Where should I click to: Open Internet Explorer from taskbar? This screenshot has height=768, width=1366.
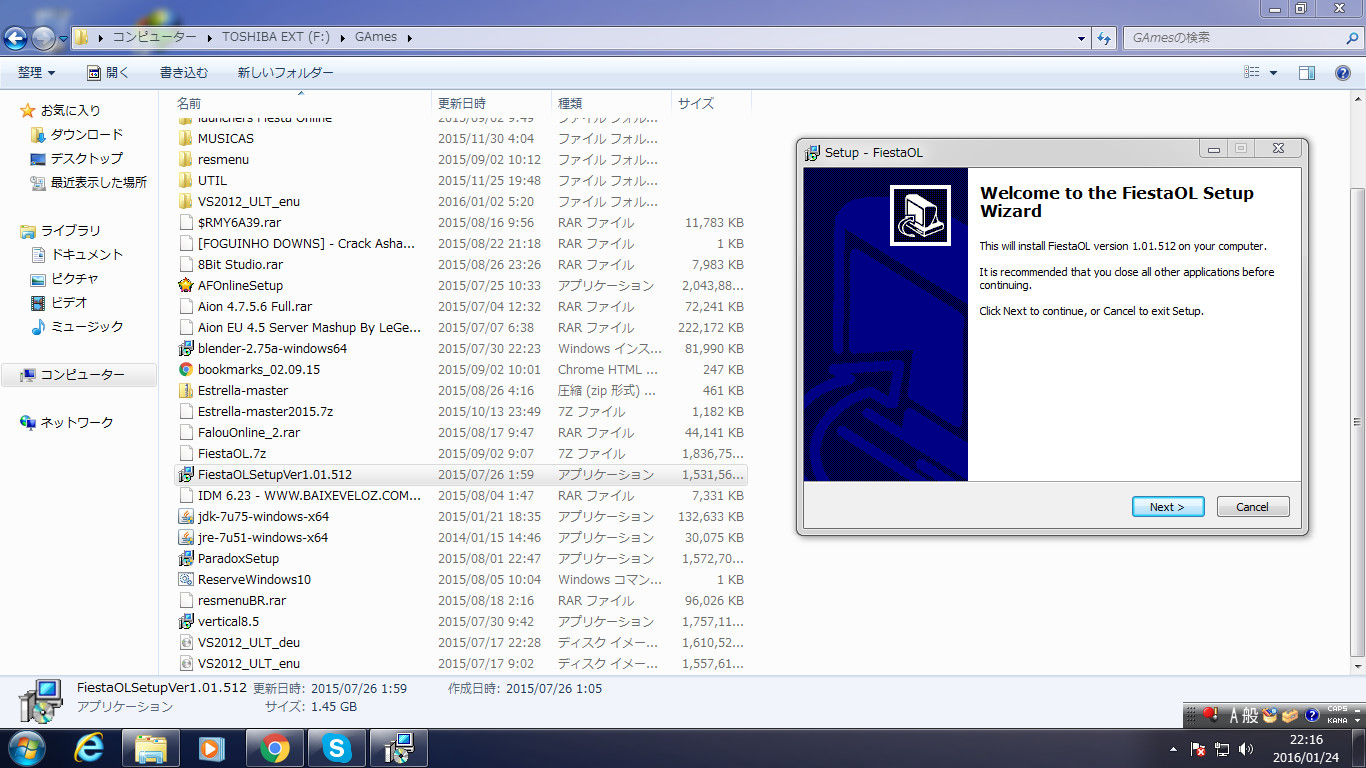tap(90, 748)
